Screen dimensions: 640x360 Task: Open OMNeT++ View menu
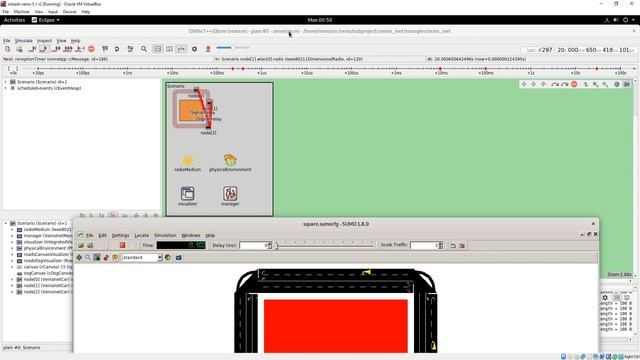[61, 41]
